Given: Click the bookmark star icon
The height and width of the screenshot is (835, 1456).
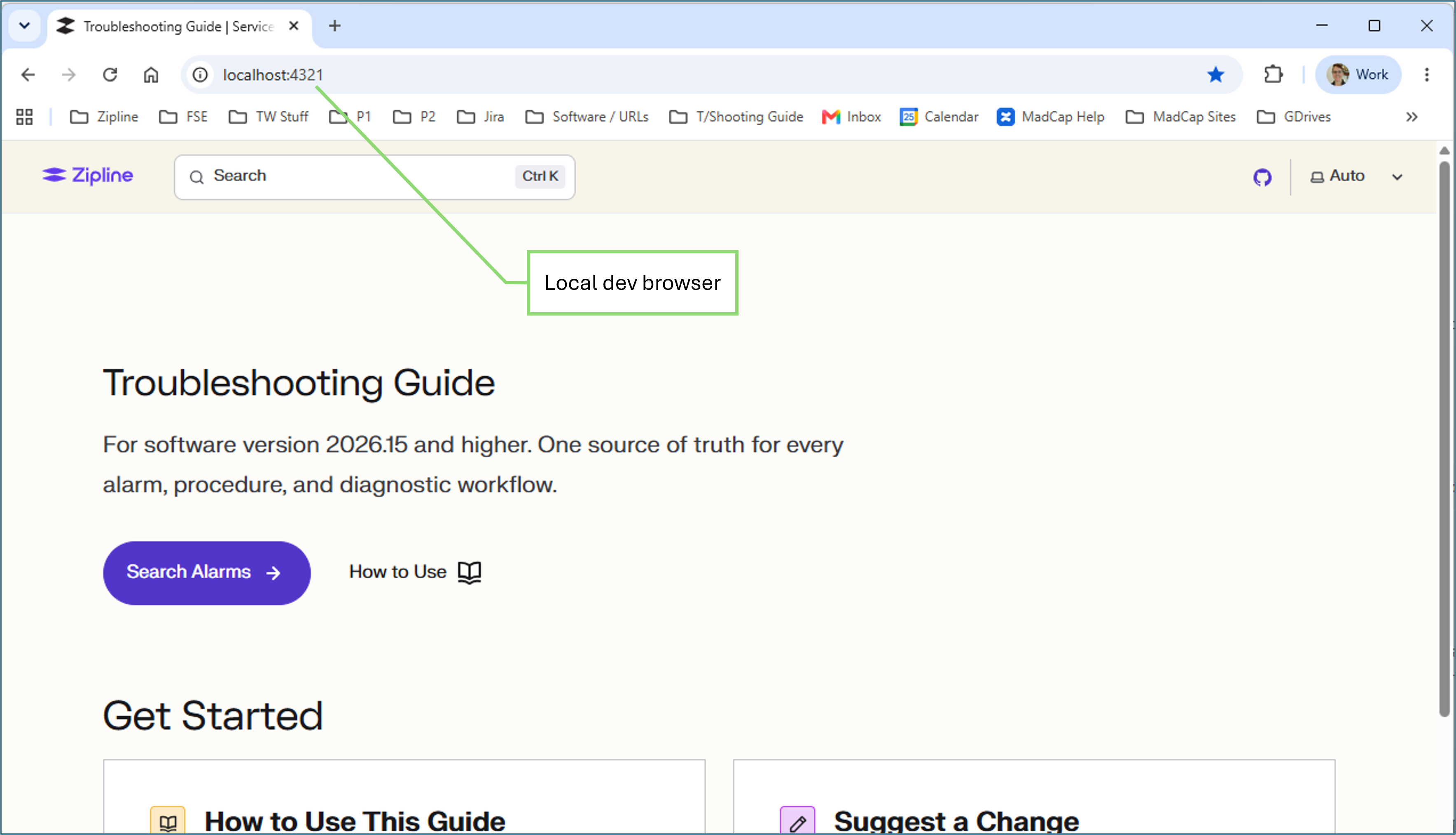Looking at the screenshot, I should coord(1215,75).
